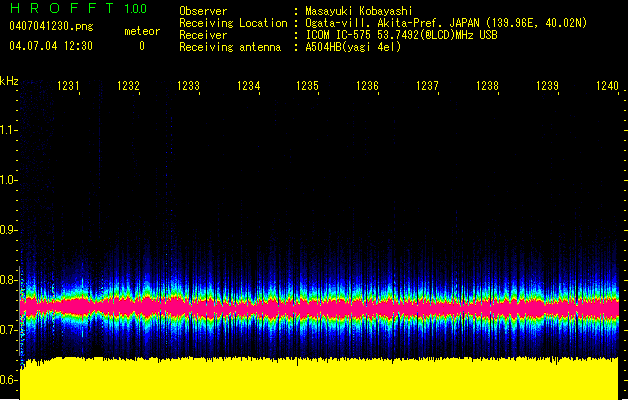
Task: Click the kHz axis unit label
Action: coord(9,81)
